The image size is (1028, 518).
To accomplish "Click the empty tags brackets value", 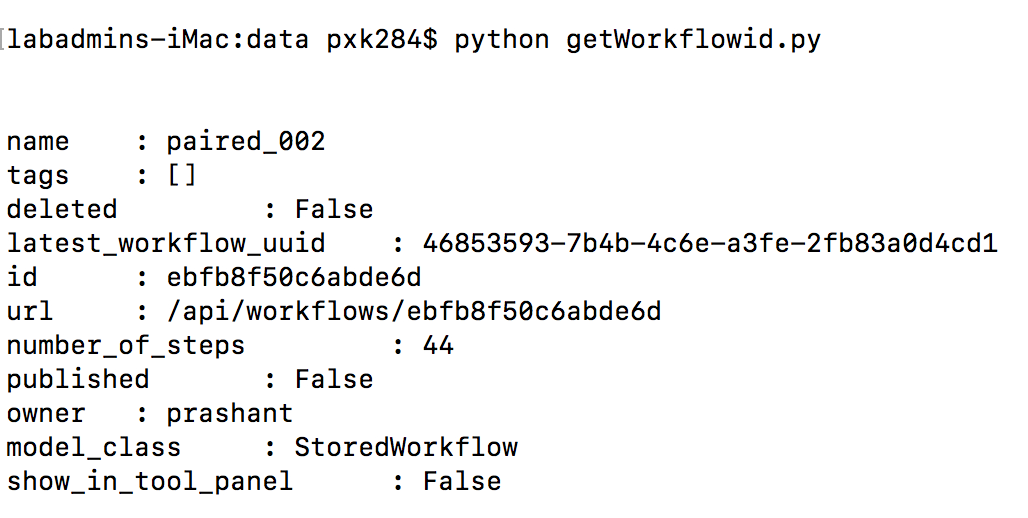I will [x=182, y=176].
